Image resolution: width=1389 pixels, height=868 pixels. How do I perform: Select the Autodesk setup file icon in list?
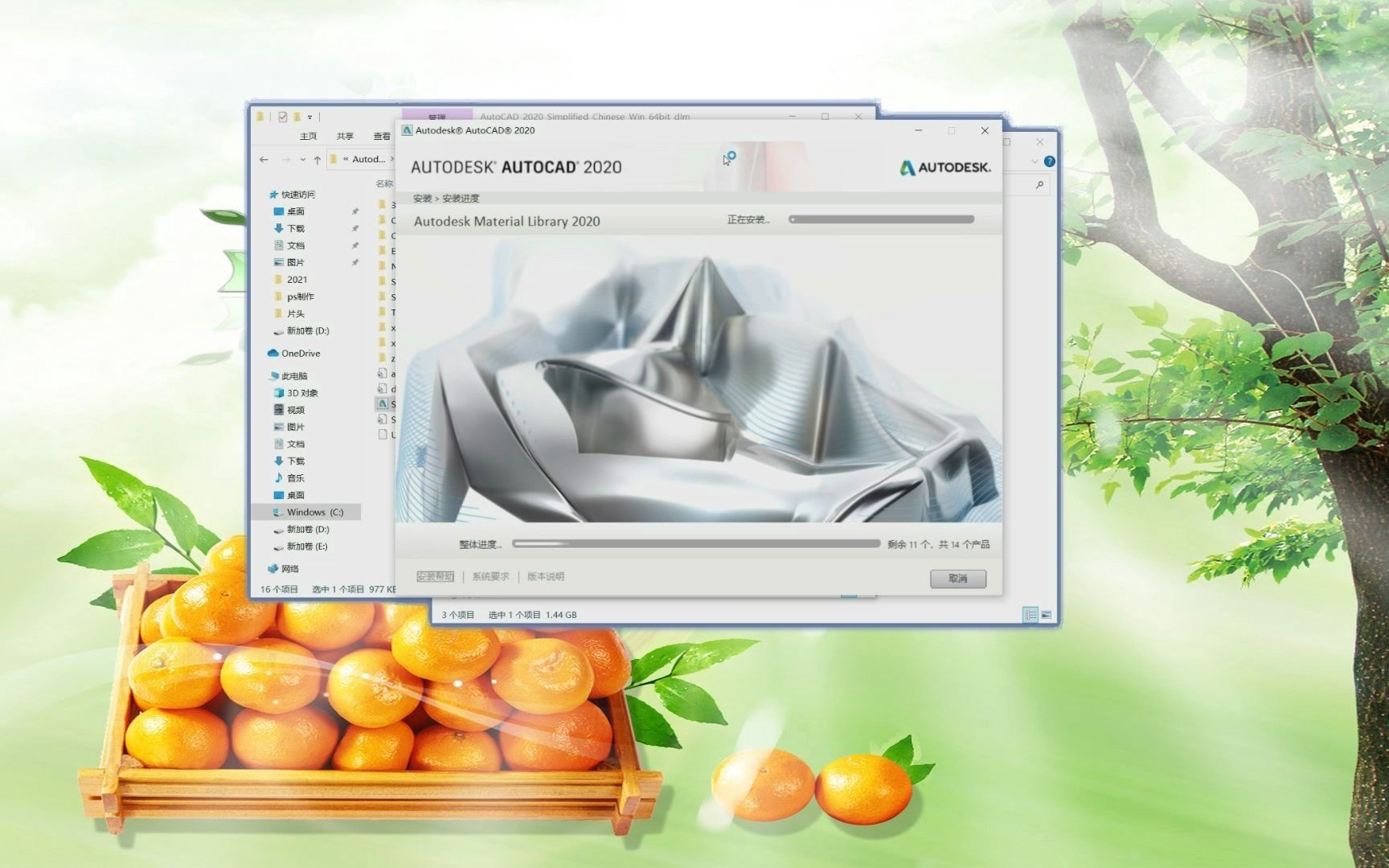(x=383, y=404)
